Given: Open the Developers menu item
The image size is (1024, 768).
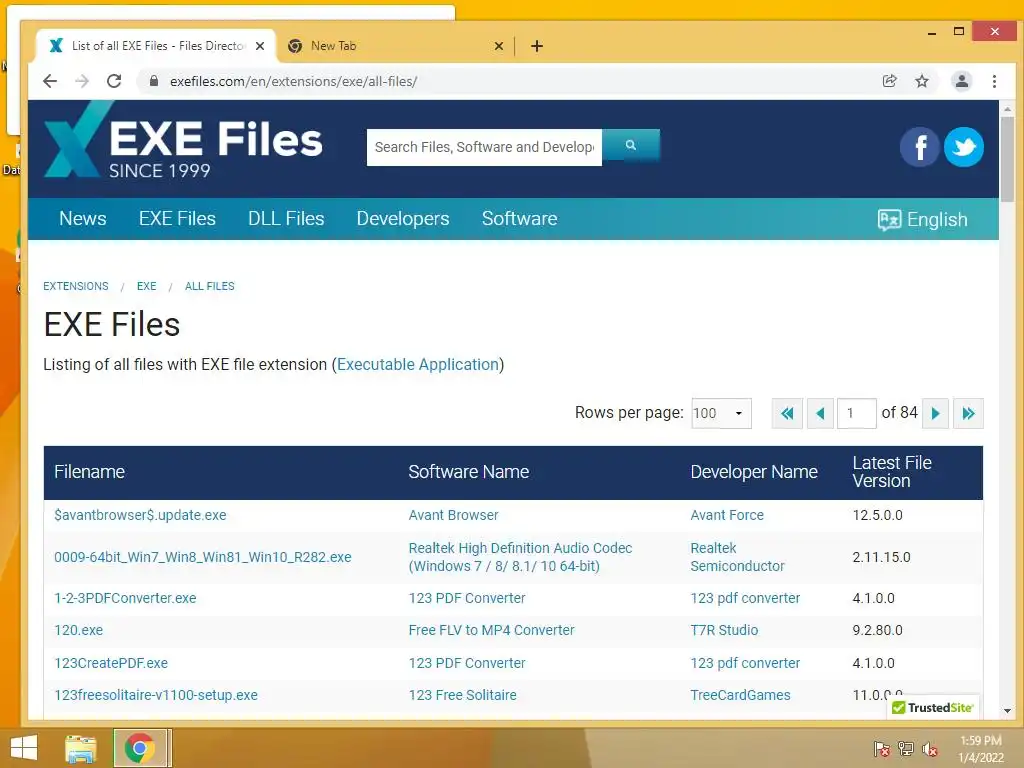Looking at the screenshot, I should click(403, 218).
